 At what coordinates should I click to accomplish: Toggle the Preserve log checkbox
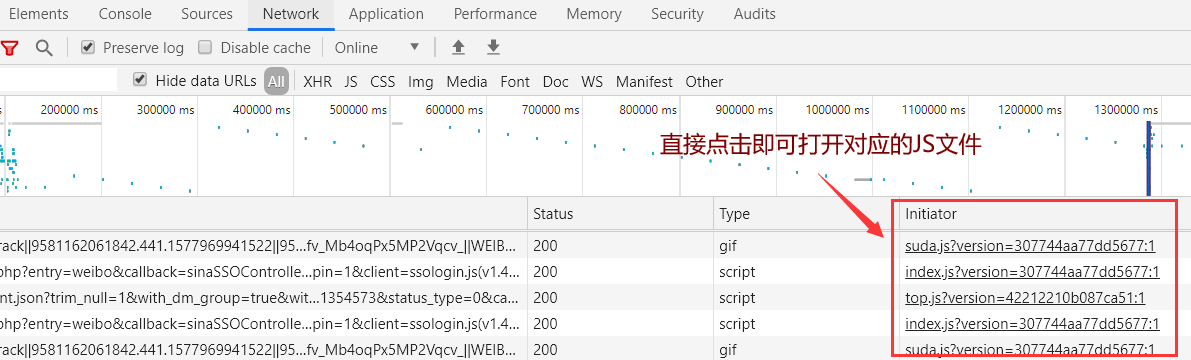tap(88, 48)
